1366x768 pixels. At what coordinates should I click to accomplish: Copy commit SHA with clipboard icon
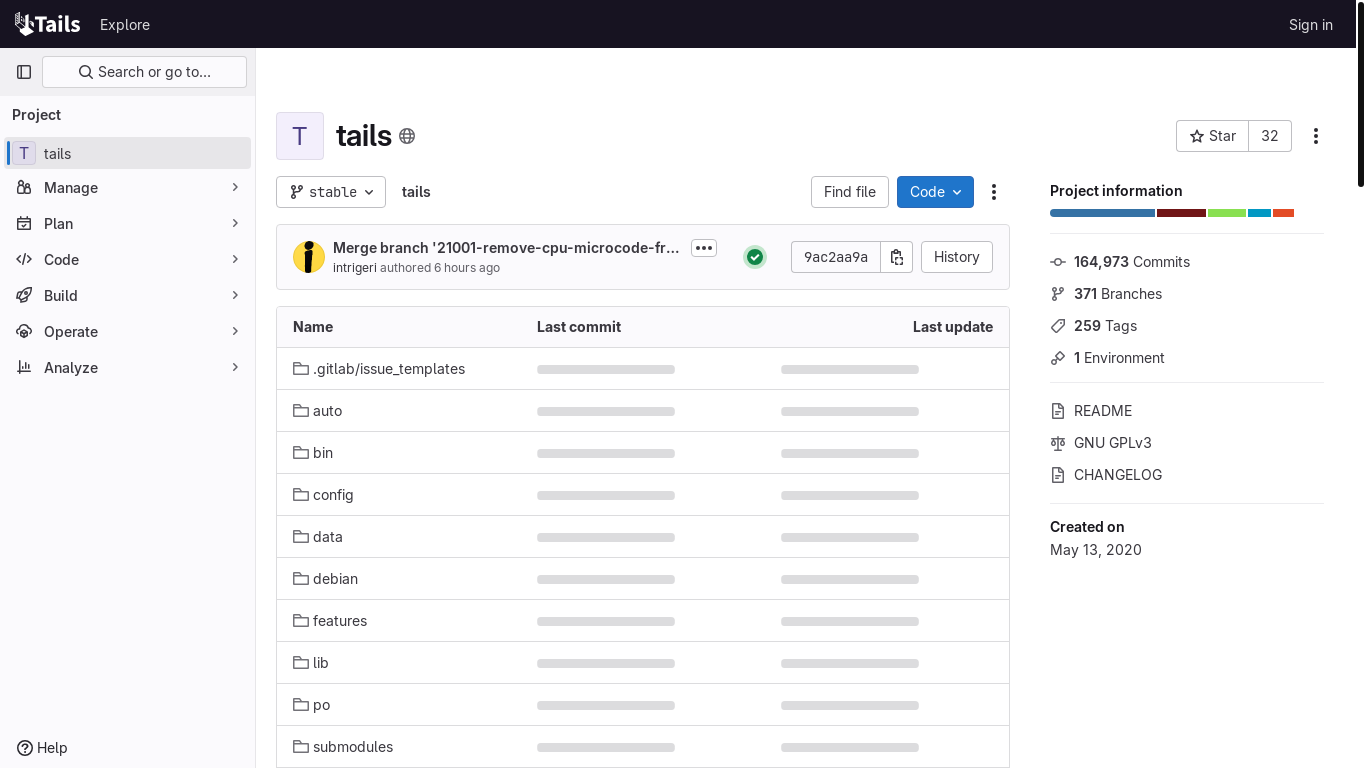click(x=897, y=257)
